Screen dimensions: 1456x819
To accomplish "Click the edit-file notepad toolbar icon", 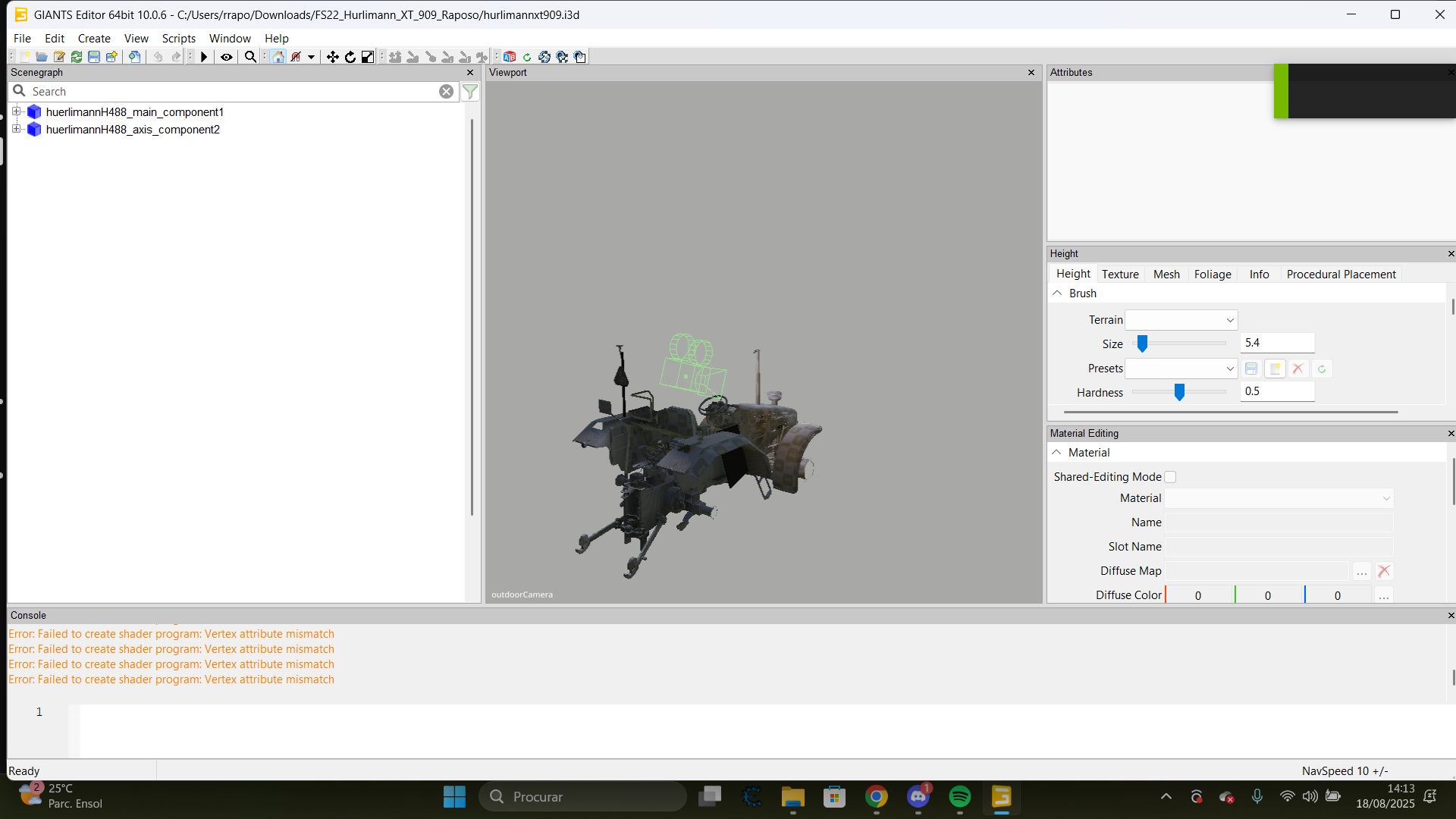I will point(59,57).
